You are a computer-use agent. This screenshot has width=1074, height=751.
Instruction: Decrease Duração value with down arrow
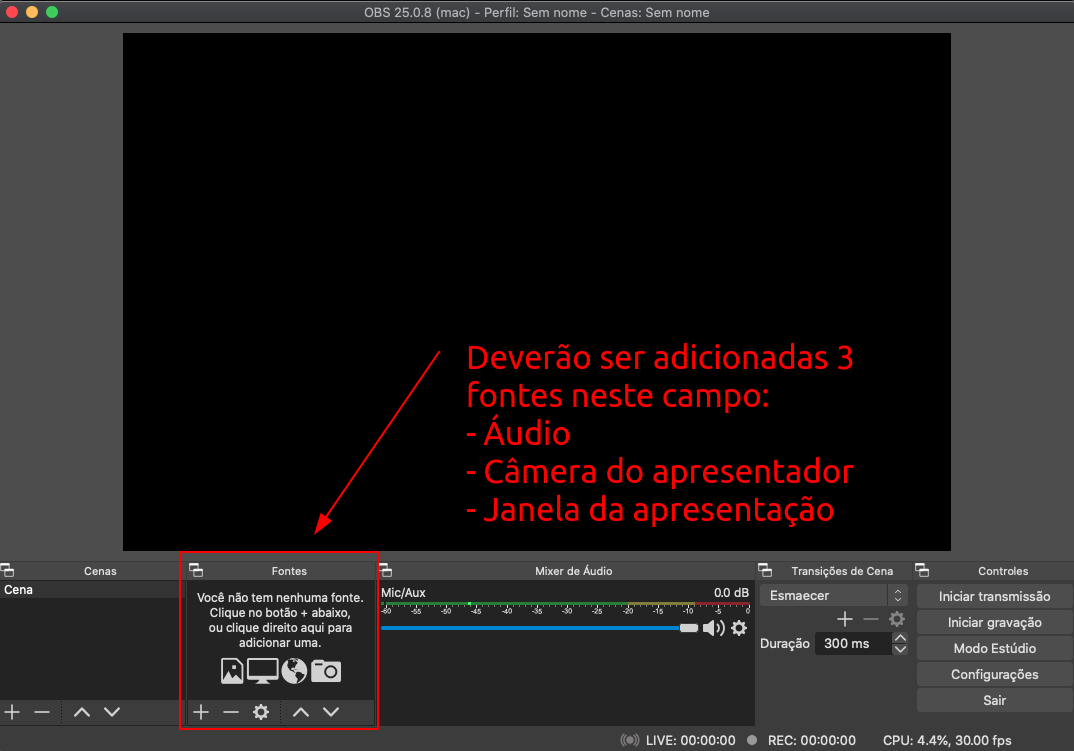(x=900, y=649)
